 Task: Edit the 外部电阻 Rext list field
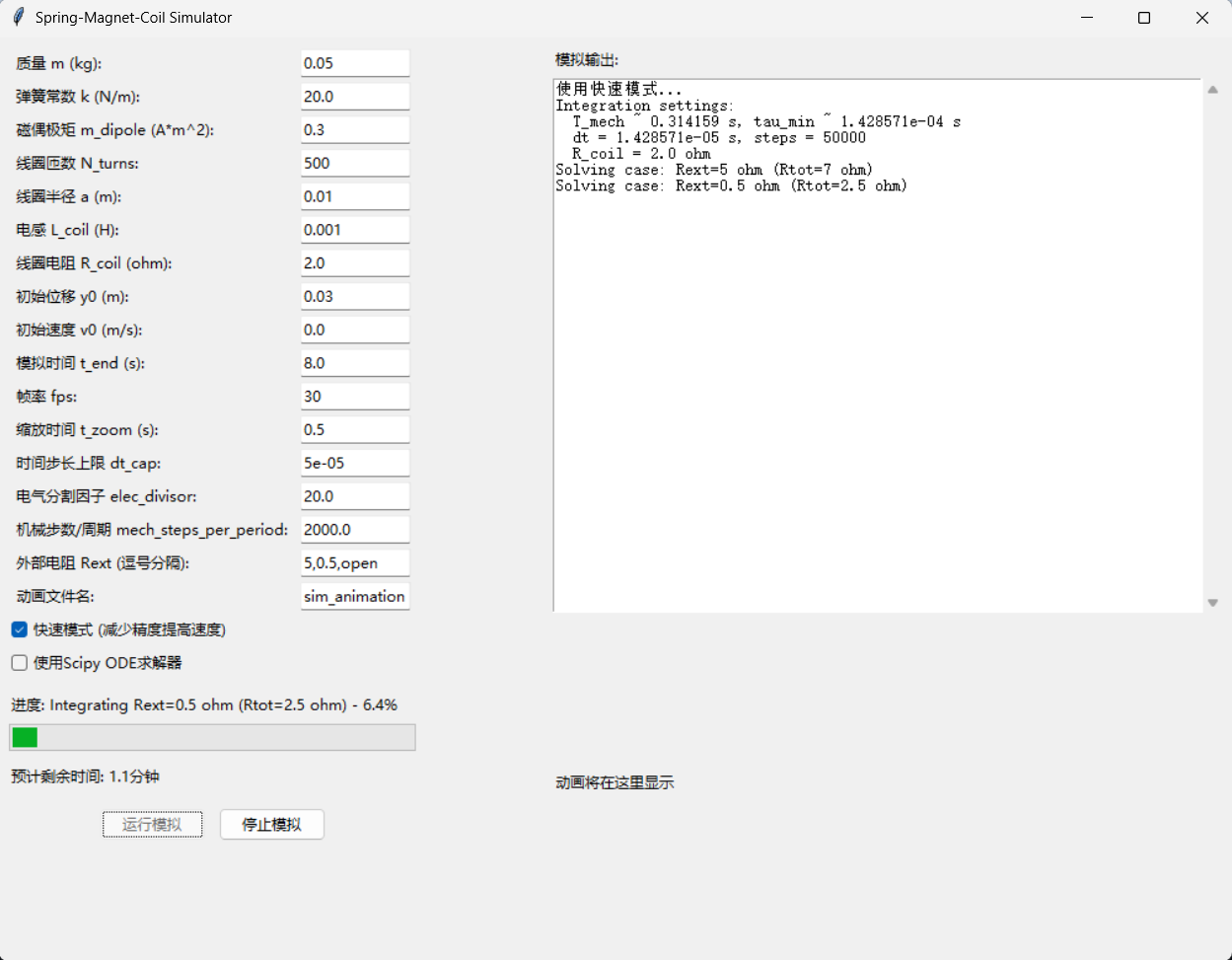pos(355,563)
